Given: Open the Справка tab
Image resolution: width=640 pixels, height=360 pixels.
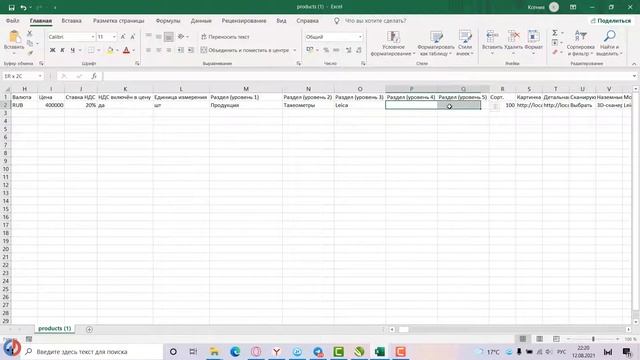Looking at the screenshot, I should (307, 21).
